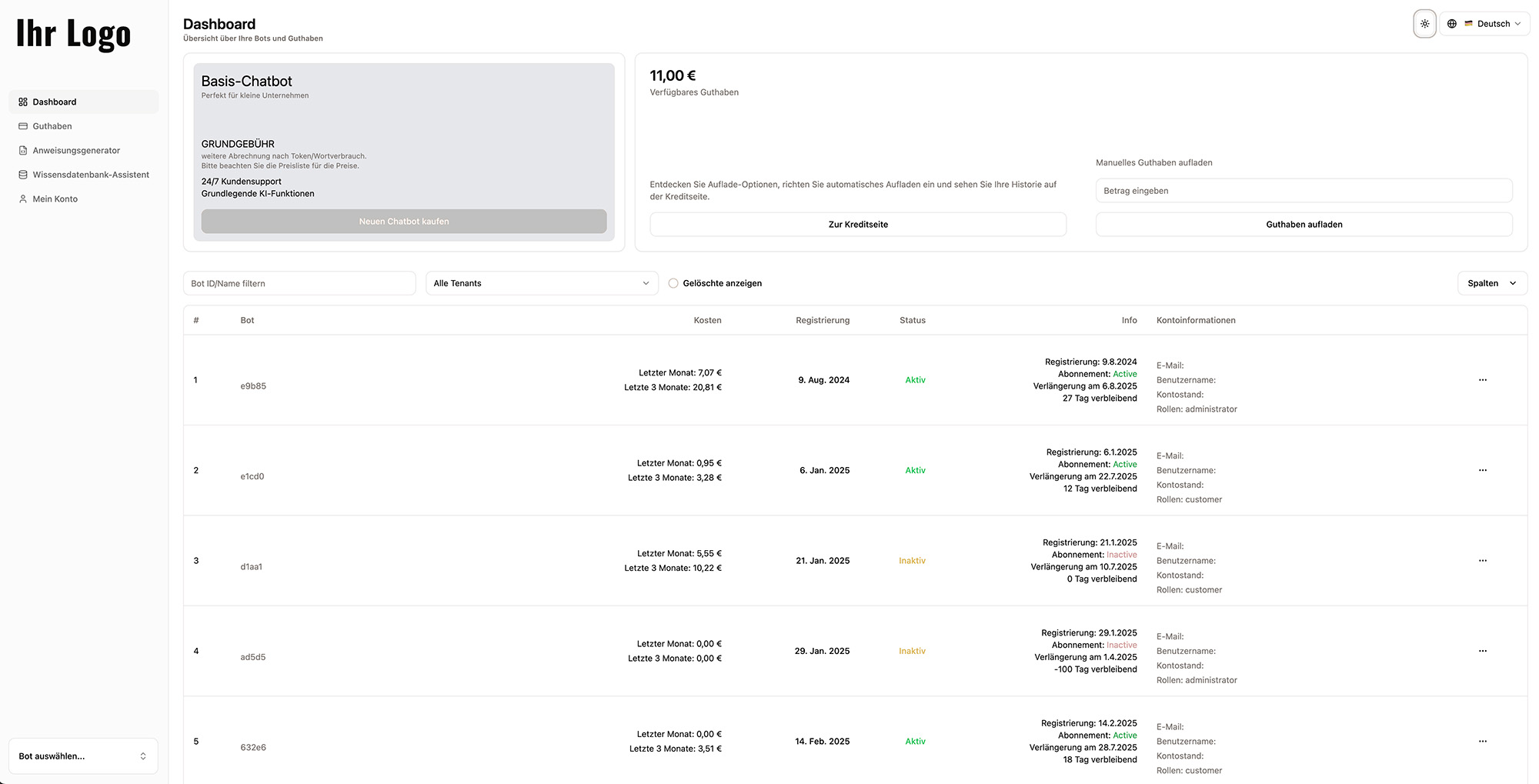Go to Anweisungsgenerator in the sidebar
Image resolution: width=1539 pixels, height=784 pixels.
[x=76, y=151]
